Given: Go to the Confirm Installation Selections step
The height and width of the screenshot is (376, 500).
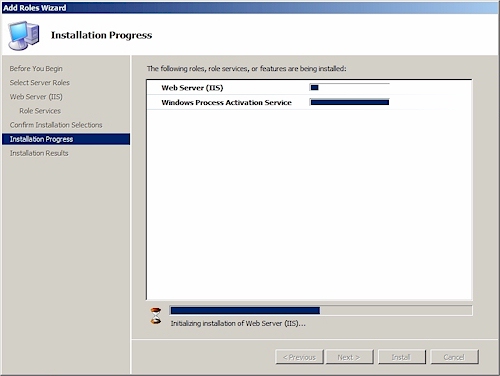Looking at the screenshot, I should click(x=56, y=125).
